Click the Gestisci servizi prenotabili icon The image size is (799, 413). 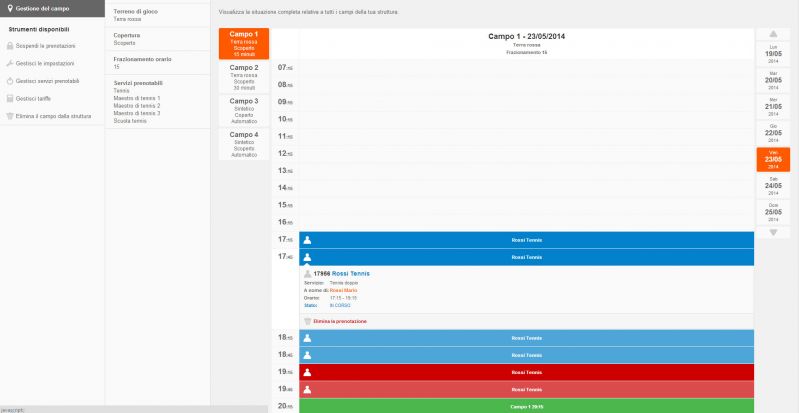pos(10,81)
